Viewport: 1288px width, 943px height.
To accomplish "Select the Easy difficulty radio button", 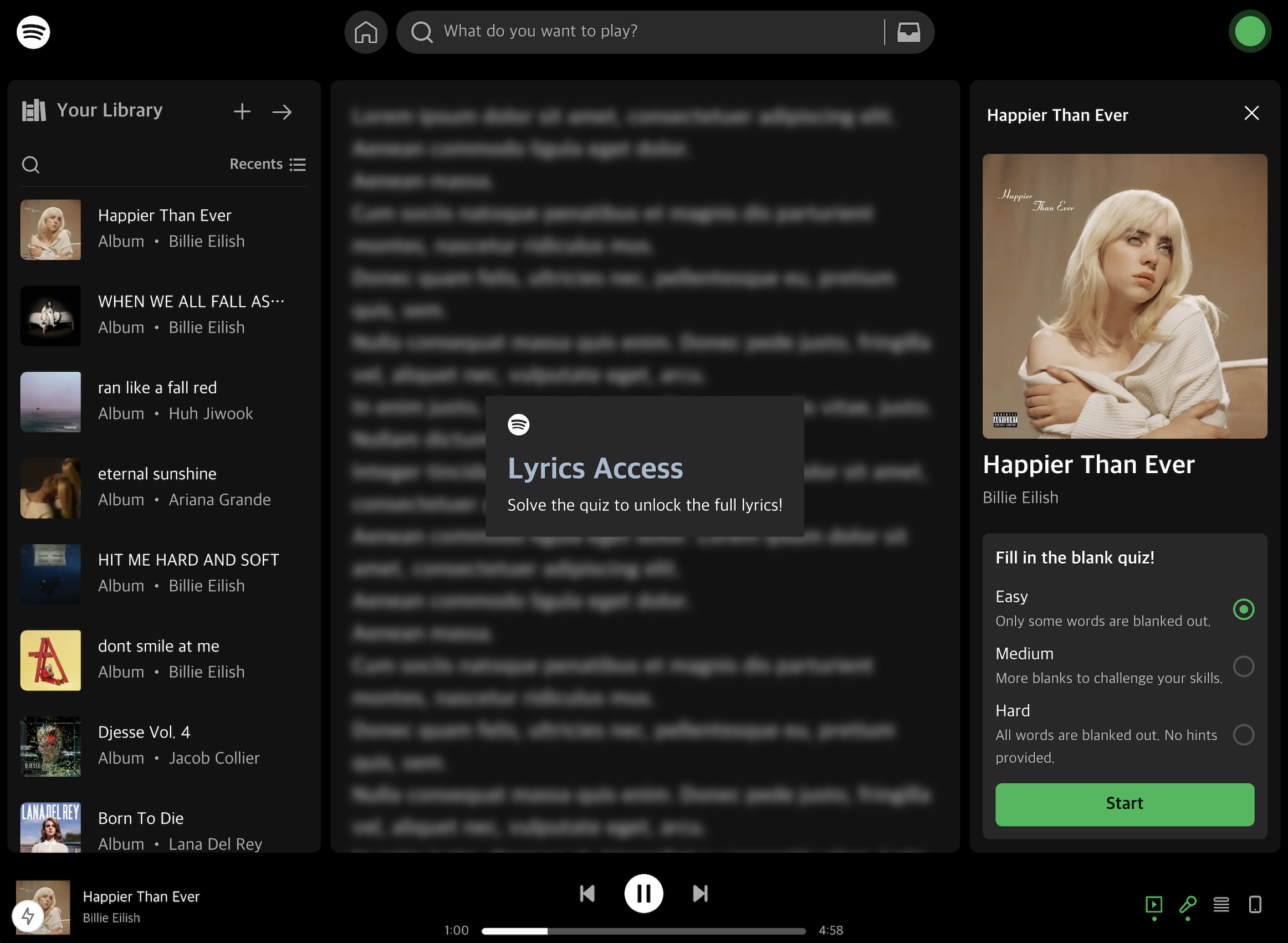I will [1243, 609].
